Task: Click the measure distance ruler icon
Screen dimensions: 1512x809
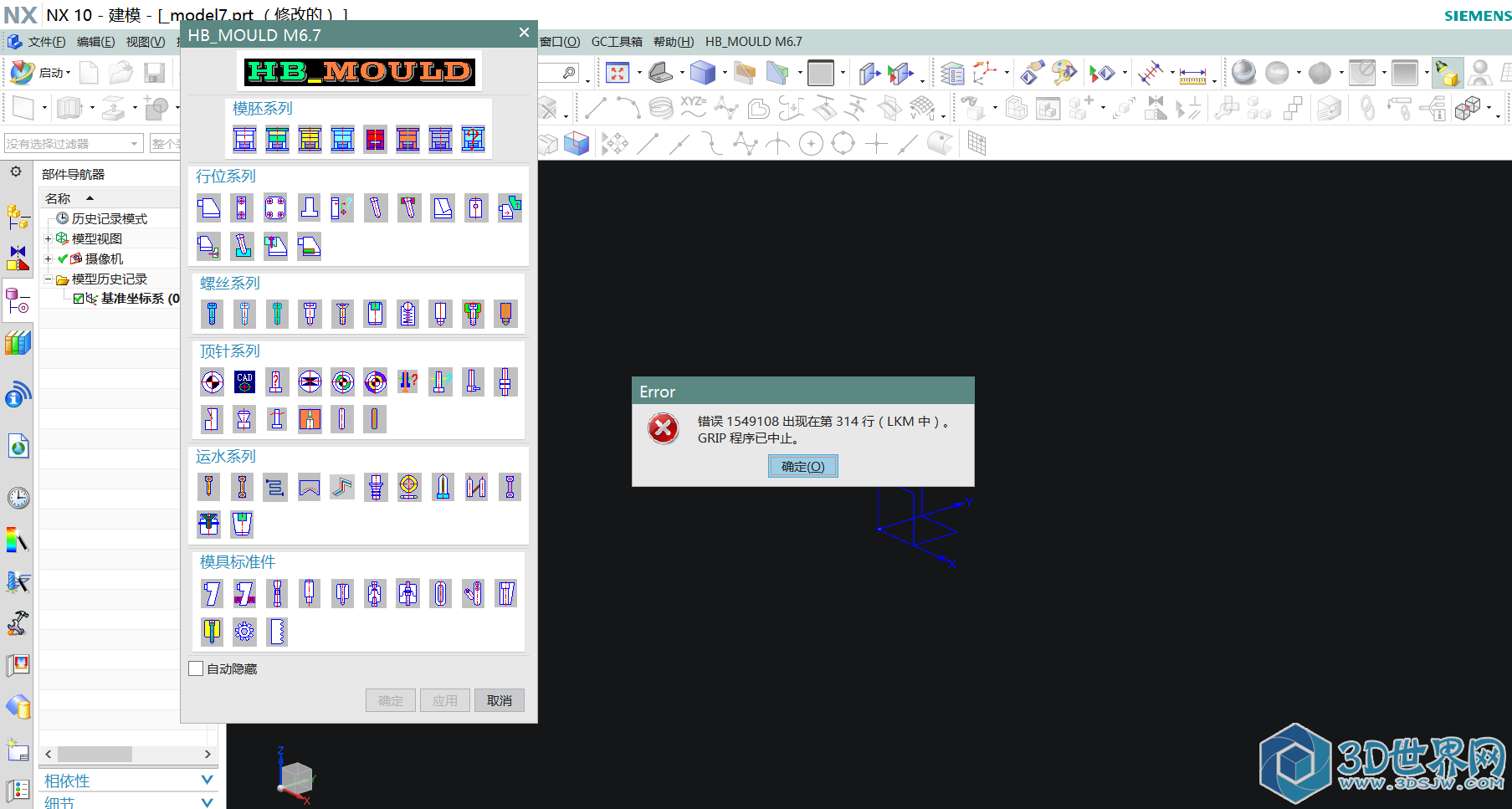Action: click(x=1192, y=75)
